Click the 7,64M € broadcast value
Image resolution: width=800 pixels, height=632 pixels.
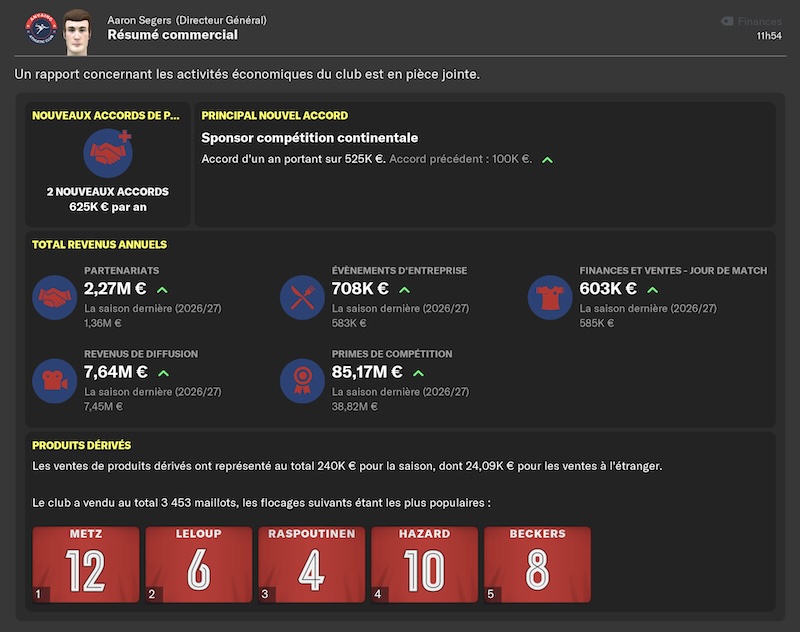[x=116, y=372]
